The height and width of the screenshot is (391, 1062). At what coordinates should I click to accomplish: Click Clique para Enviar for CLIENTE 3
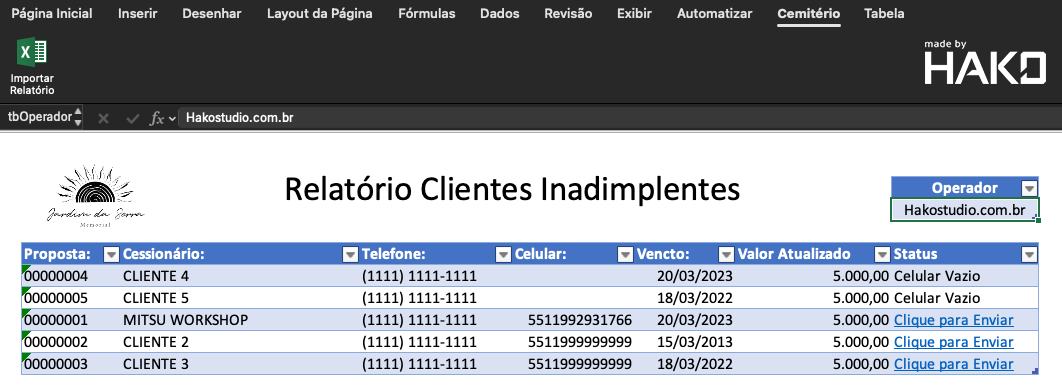(x=954, y=365)
